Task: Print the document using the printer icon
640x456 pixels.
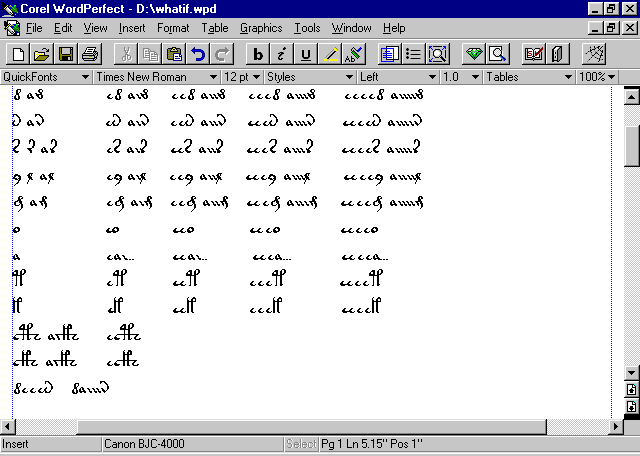Action: [x=89, y=54]
